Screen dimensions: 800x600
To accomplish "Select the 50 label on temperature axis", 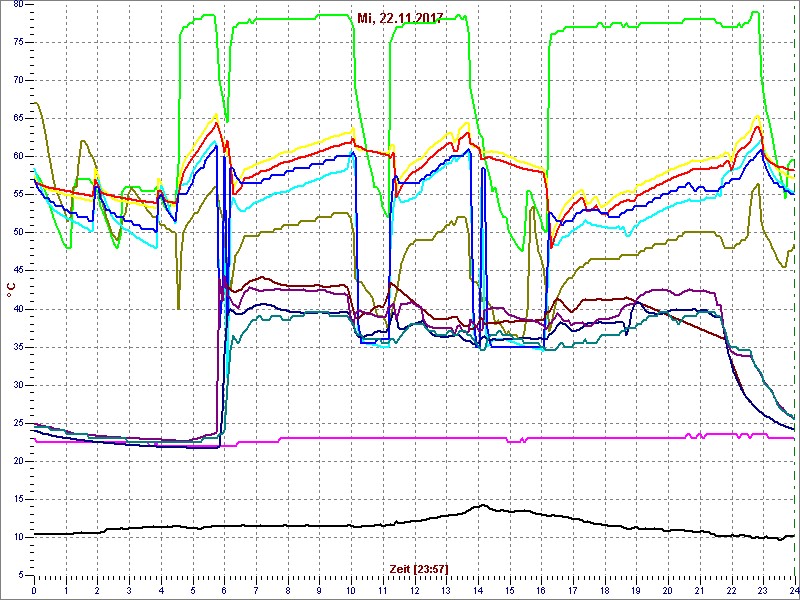I will coord(17,233).
